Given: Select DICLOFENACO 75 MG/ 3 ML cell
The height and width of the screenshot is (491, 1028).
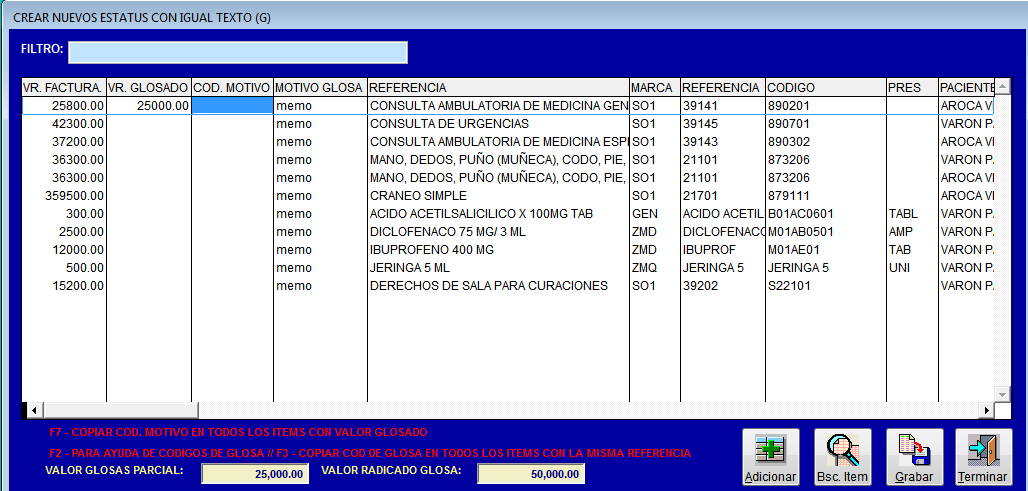Looking at the screenshot, I should (x=498, y=232).
